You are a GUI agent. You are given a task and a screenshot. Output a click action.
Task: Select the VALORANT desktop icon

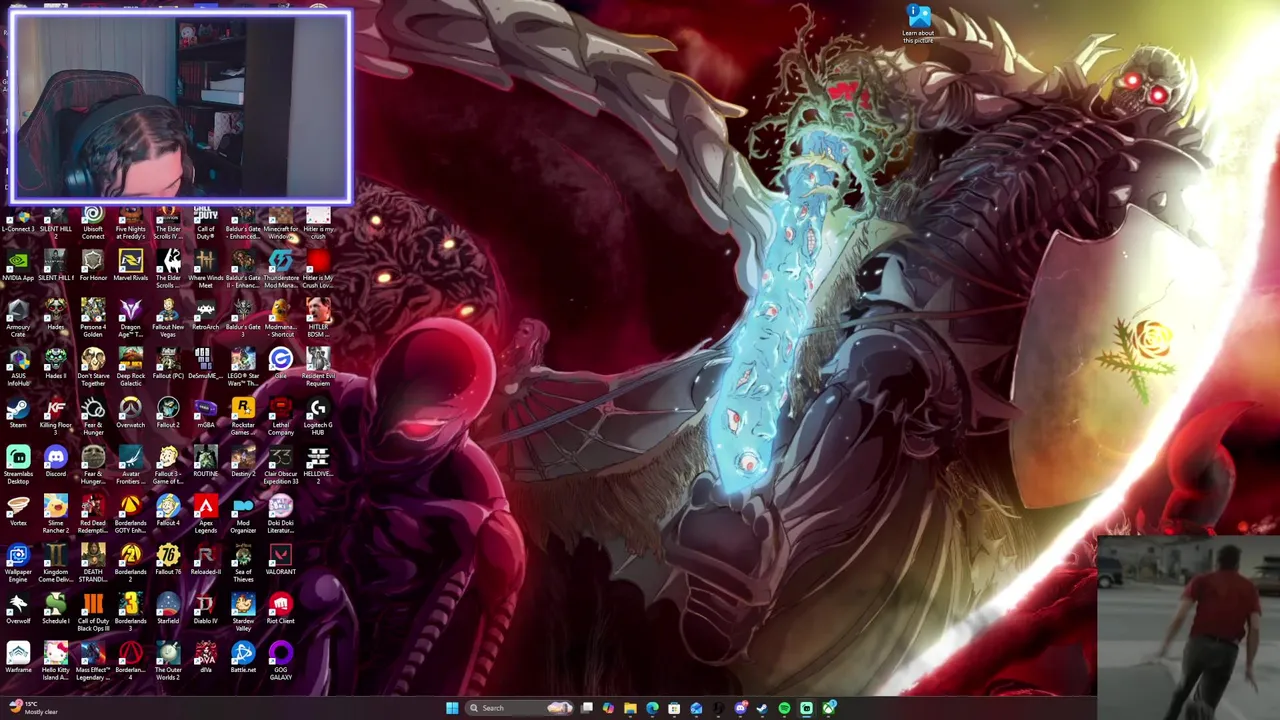pos(280,560)
